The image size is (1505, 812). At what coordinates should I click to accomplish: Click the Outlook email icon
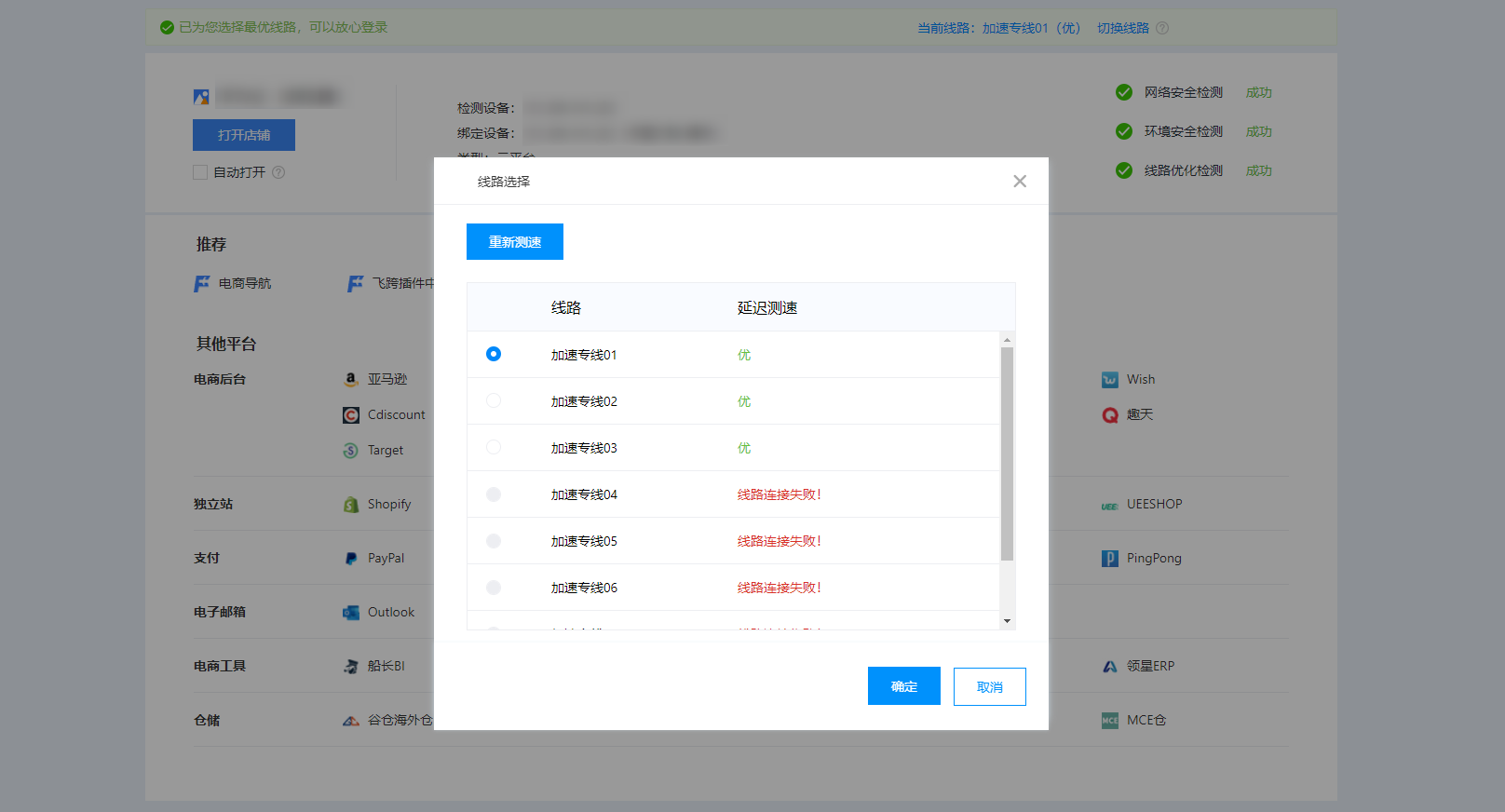[351, 613]
